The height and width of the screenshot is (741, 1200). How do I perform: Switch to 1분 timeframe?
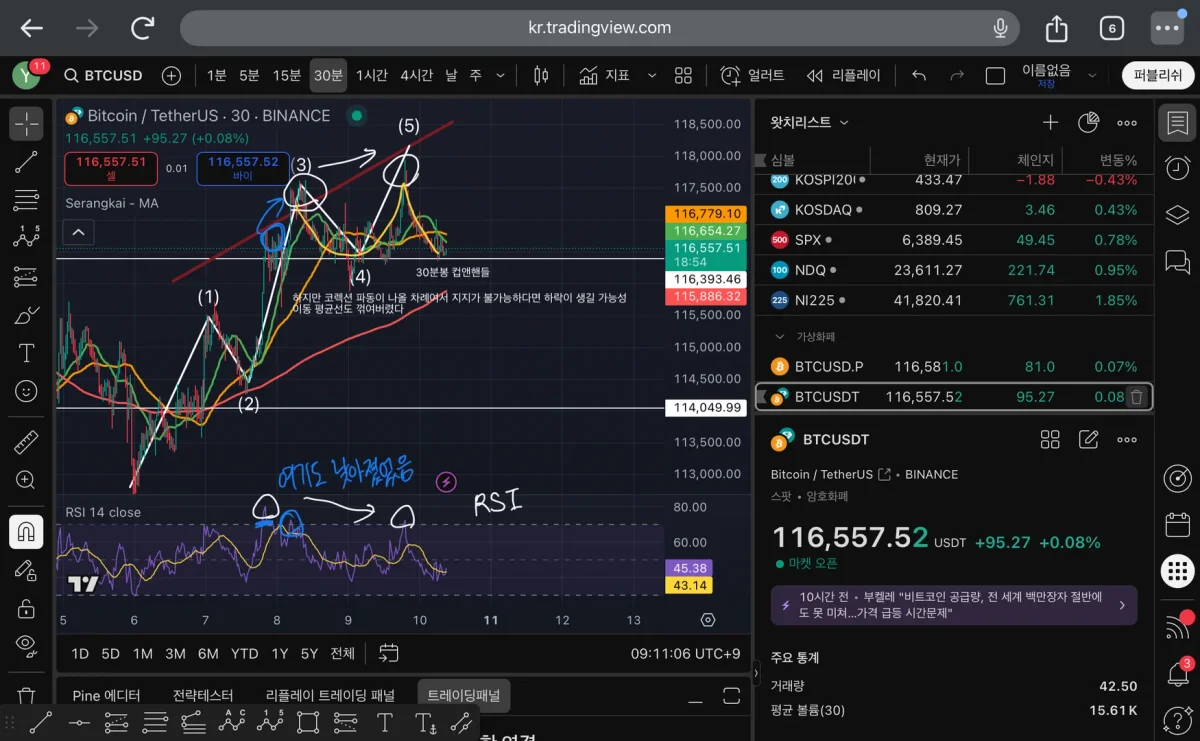(x=217, y=75)
